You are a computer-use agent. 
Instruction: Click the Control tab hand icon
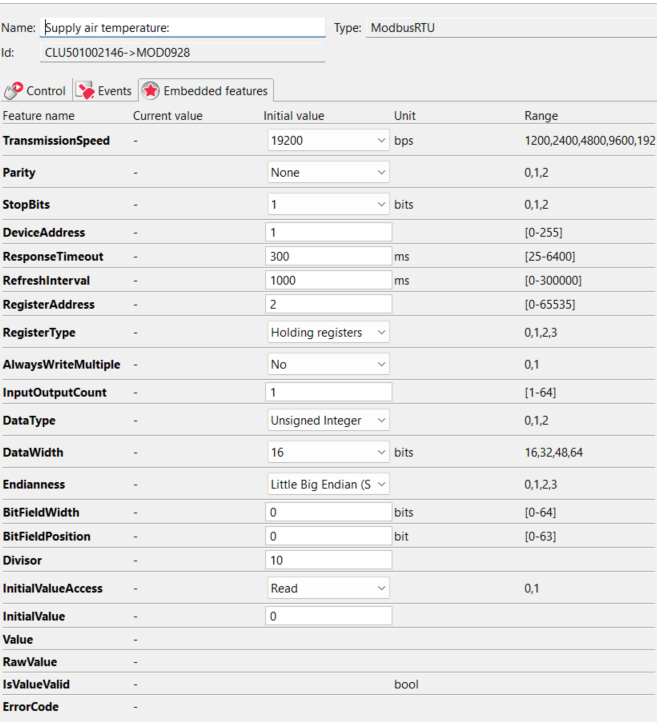point(13,91)
